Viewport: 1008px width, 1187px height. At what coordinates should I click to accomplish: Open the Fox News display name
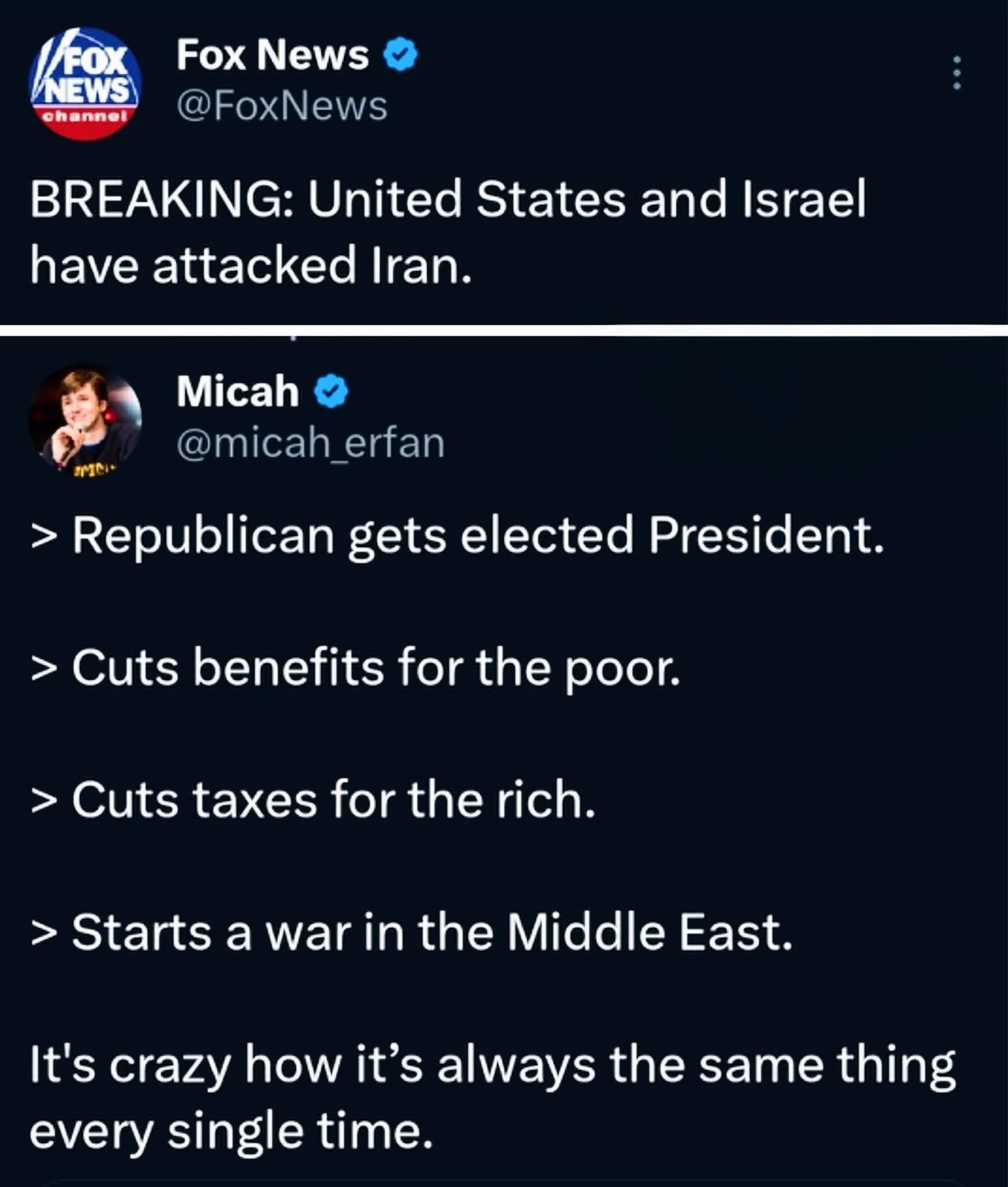tap(272, 56)
